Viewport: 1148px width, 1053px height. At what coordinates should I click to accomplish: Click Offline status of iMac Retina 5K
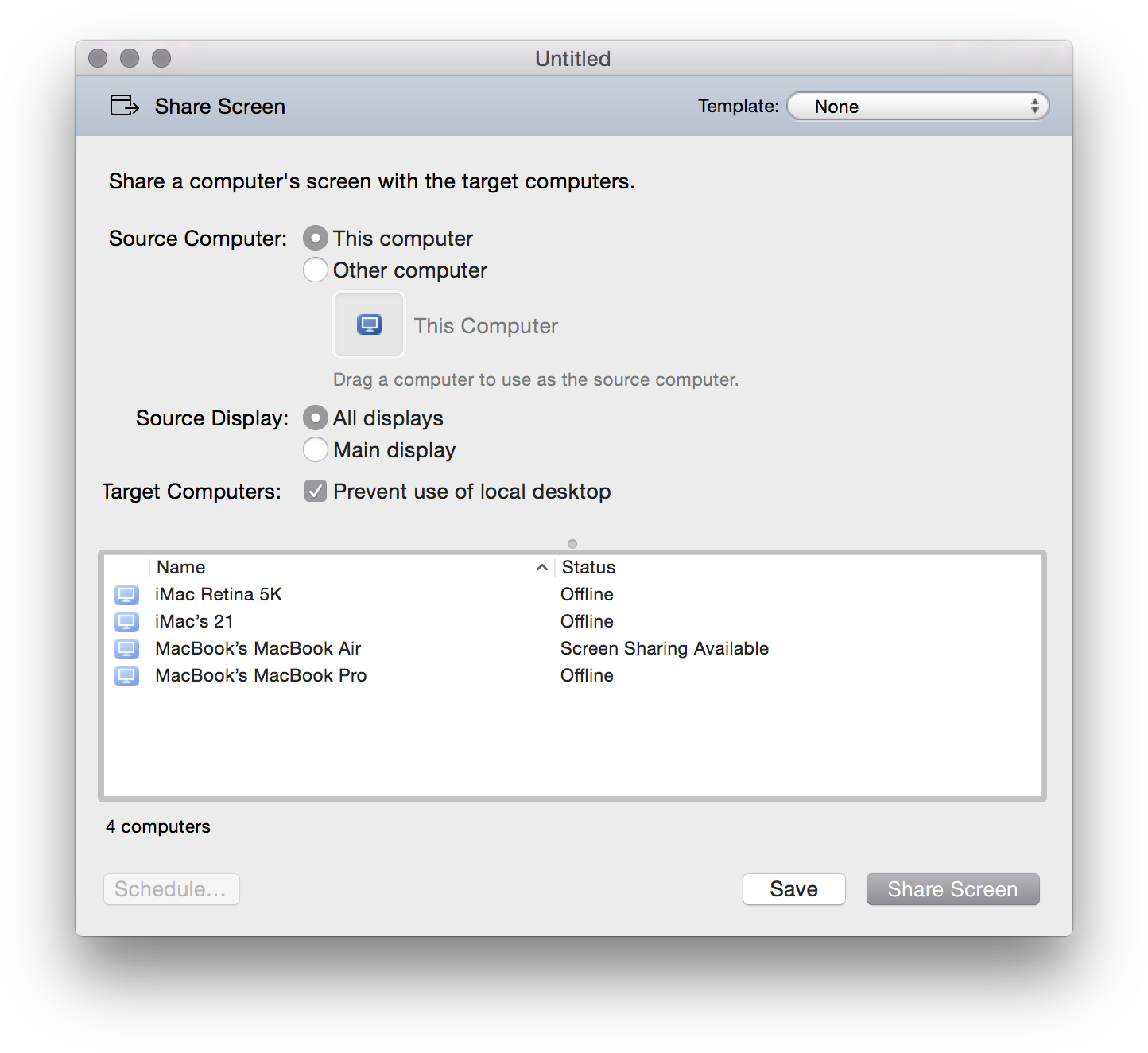click(587, 594)
